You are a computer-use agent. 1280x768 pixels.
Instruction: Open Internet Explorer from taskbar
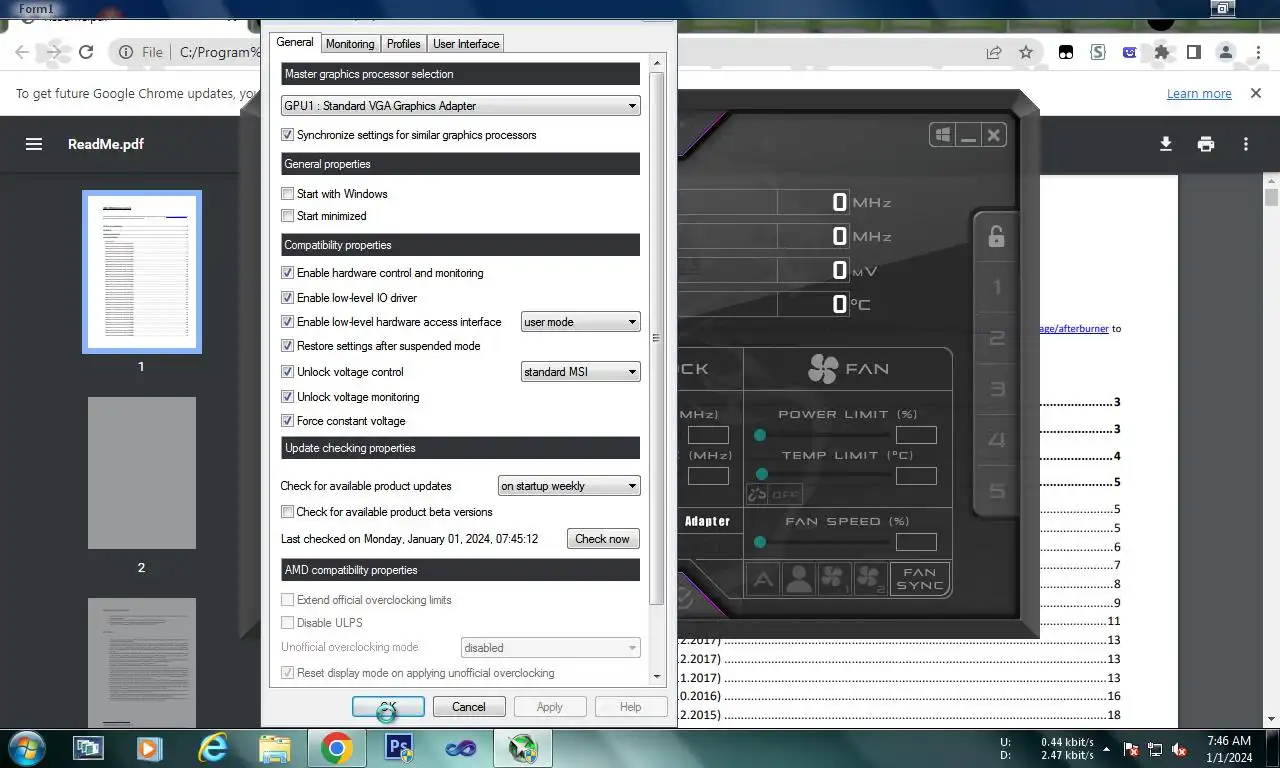[213, 748]
